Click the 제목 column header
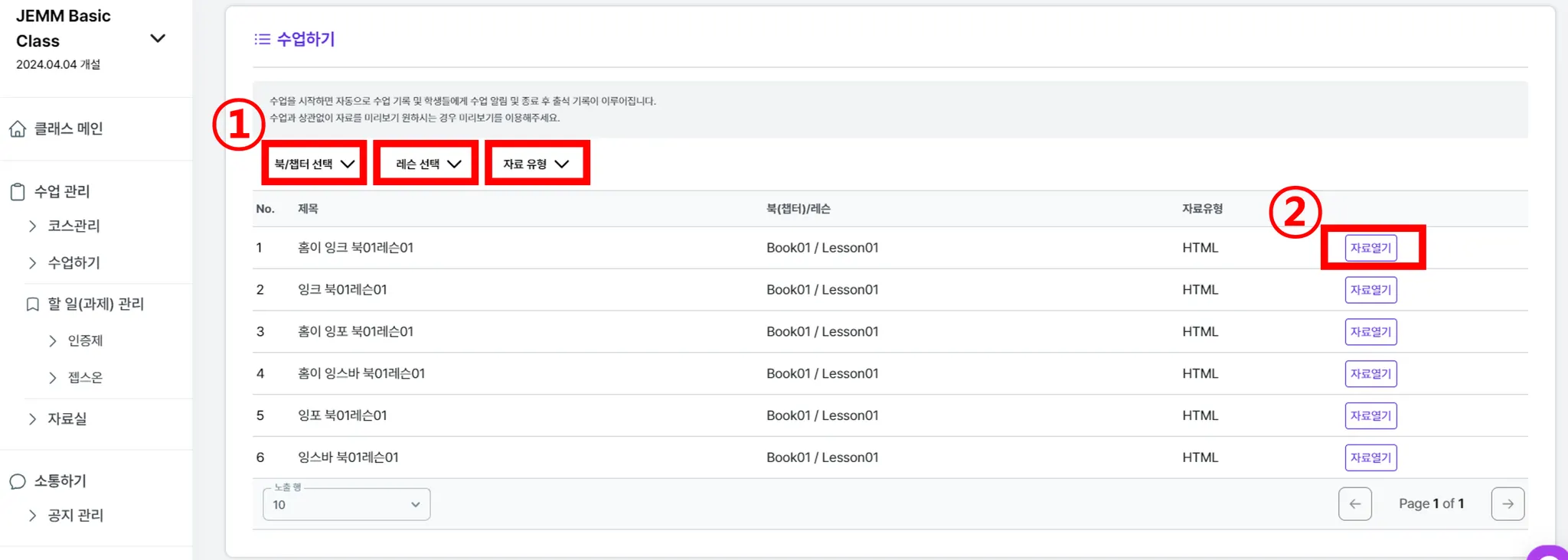The width and height of the screenshot is (1568, 560). (308, 209)
